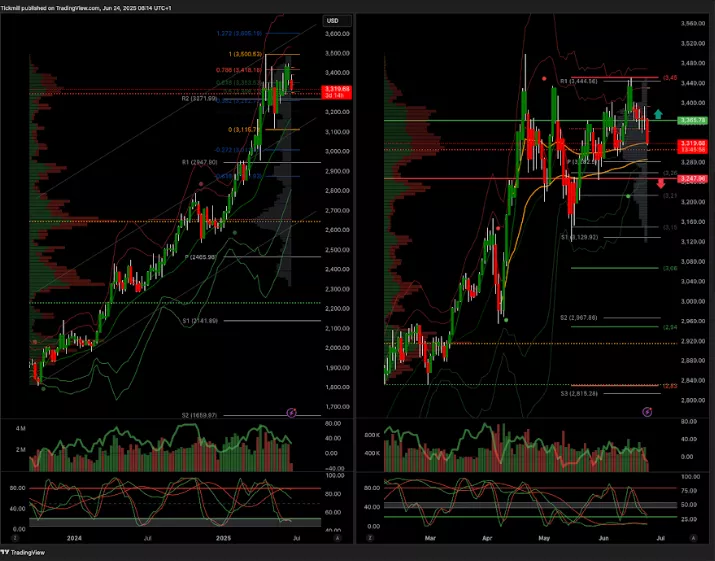Click the red 3,319.68 price label on left chart
The image size is (715, 561).
tap(337, 93)
